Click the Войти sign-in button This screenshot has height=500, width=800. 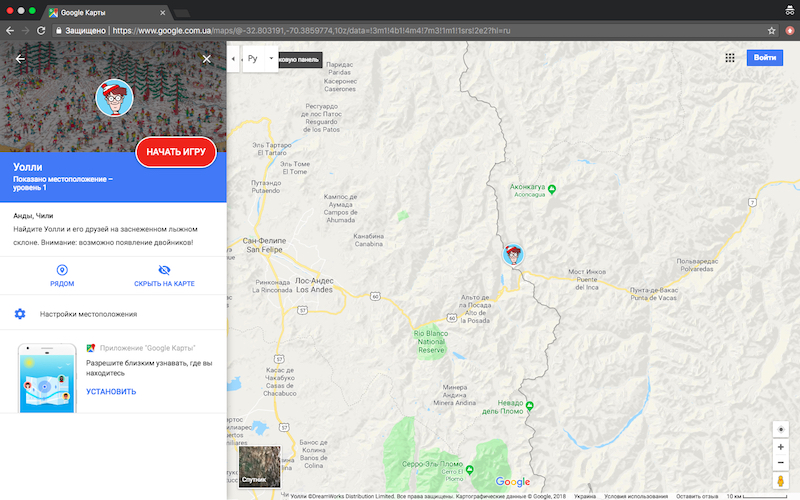(765, 58)
